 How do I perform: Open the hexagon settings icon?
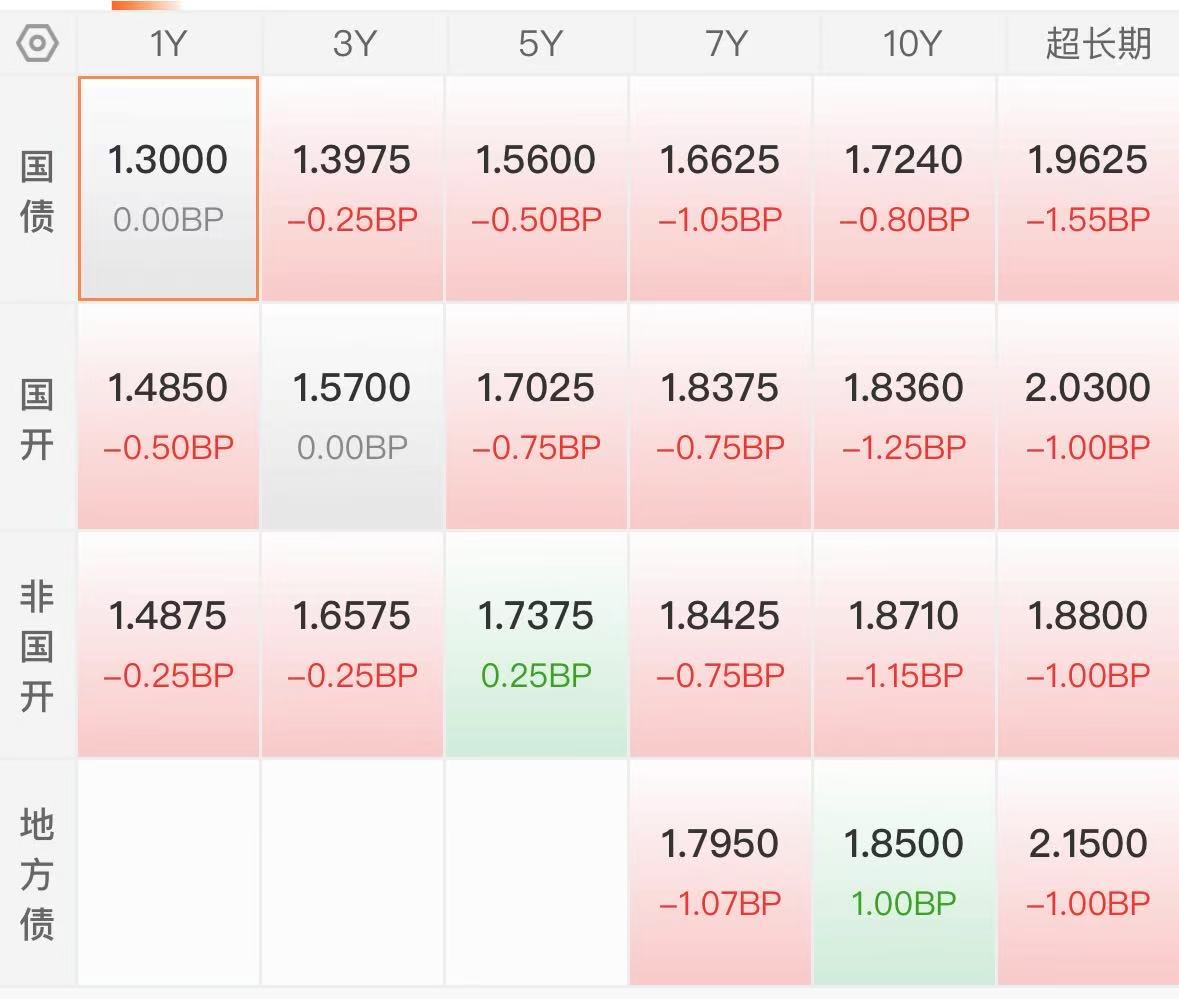coord(38,44)
